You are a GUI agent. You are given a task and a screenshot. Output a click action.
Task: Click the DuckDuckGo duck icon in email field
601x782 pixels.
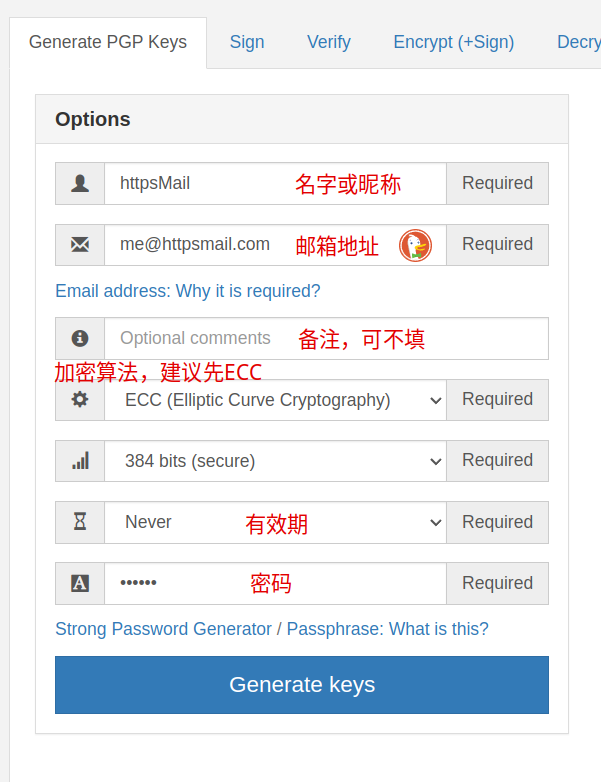pos(415,245)
